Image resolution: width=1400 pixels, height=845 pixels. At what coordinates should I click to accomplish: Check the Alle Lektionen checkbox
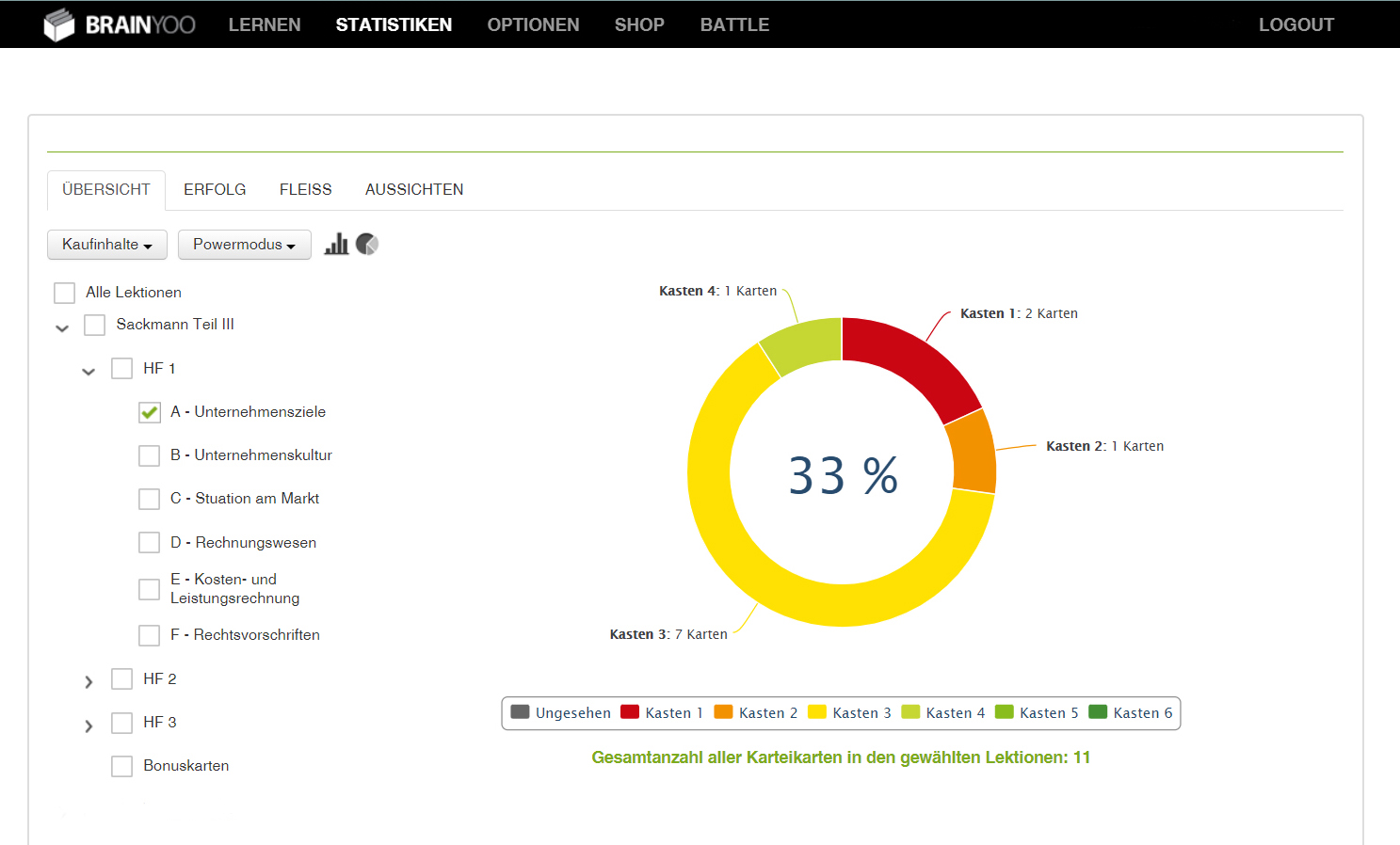coord(65,293)
